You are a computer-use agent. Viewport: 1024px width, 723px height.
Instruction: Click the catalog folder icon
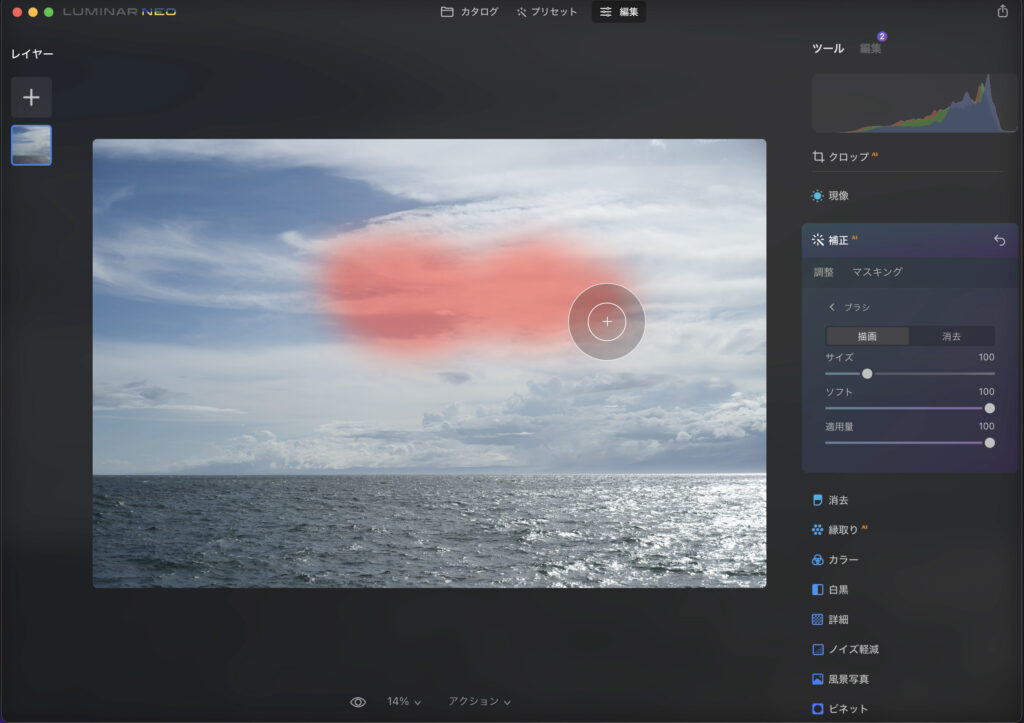(x=447, y=12)
